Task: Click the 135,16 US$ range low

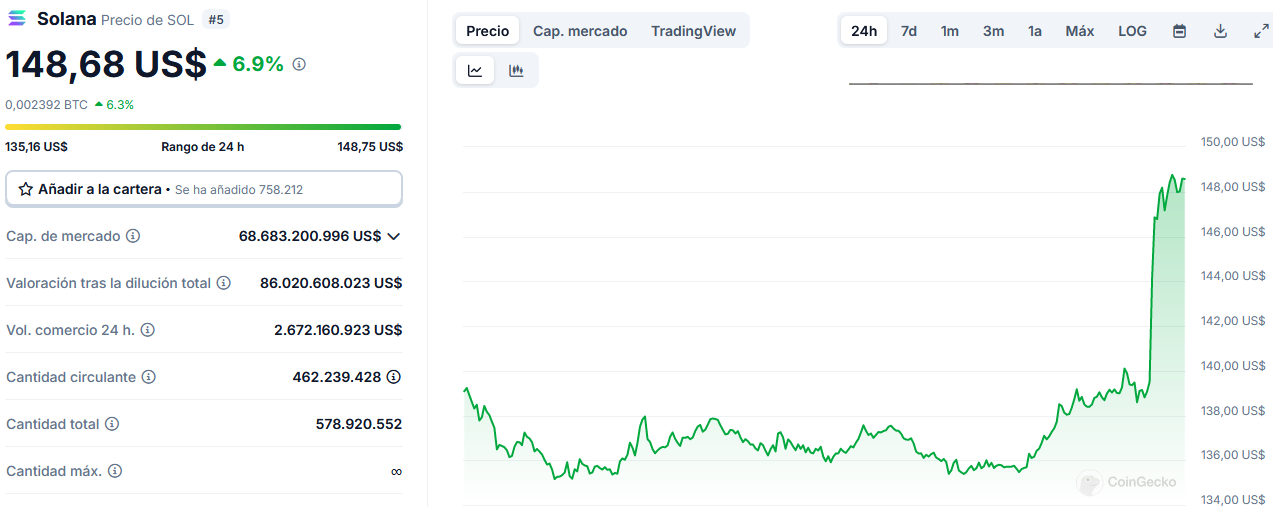Action: tap(36, 147)
